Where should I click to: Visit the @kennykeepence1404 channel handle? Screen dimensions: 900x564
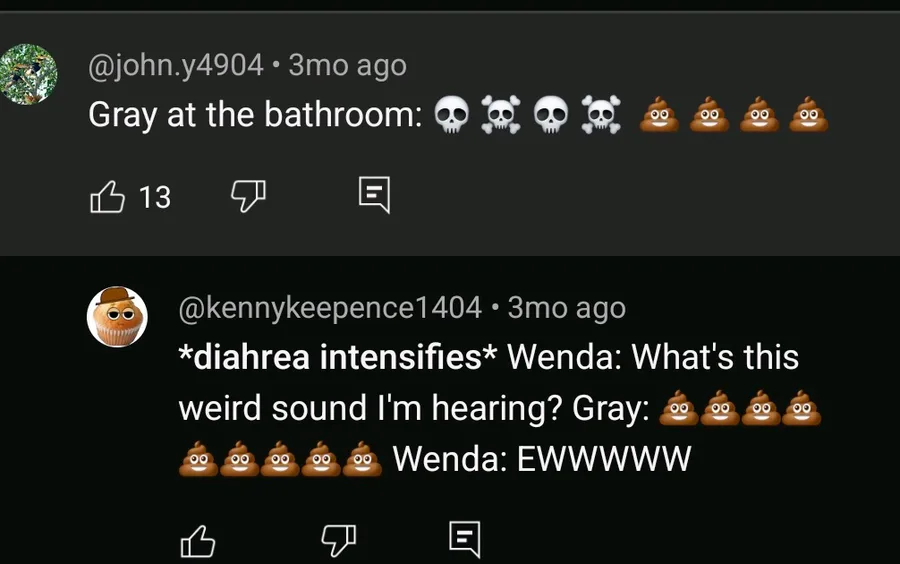pos(330,308)
